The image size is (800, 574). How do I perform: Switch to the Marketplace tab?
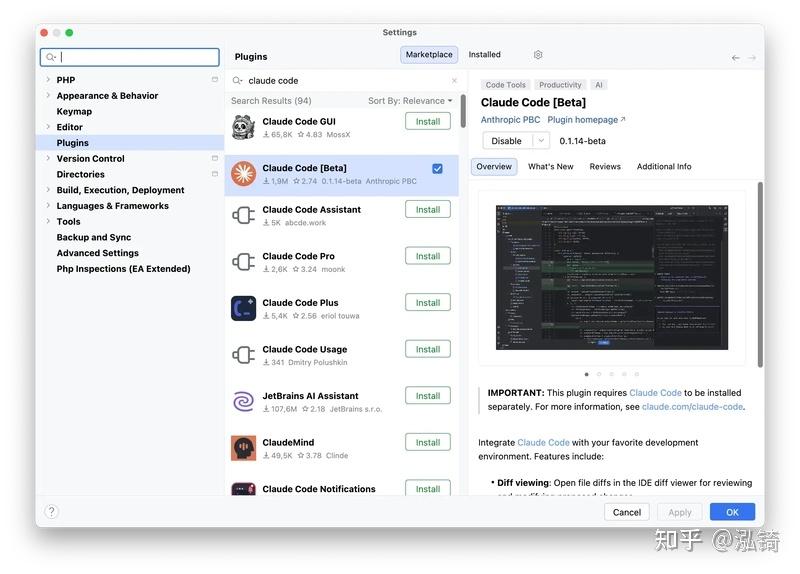pyautogui.click(x=429, y=55)
